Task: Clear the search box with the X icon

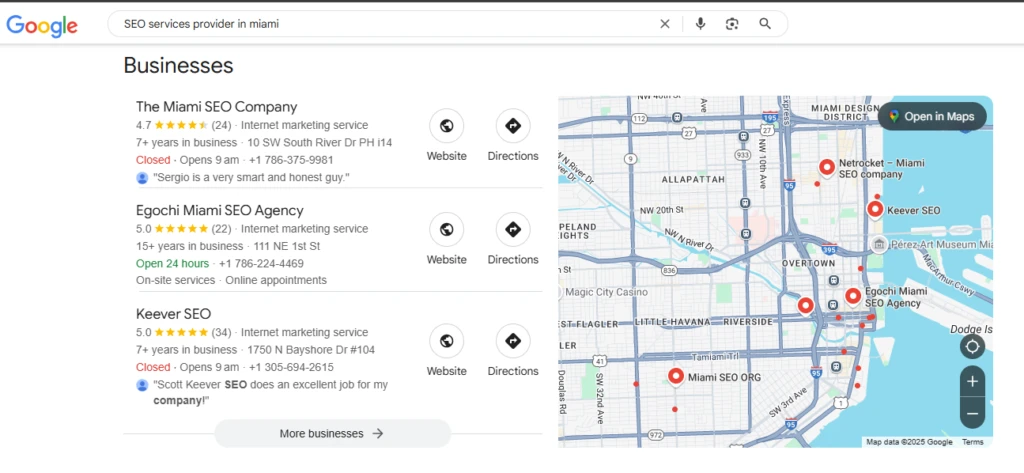Action: (665, 24)
